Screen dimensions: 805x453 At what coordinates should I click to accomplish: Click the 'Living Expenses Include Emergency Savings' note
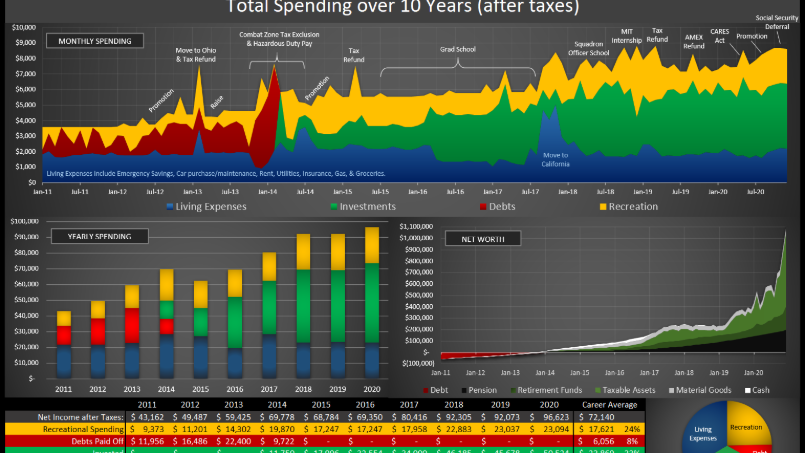[216, 174]
